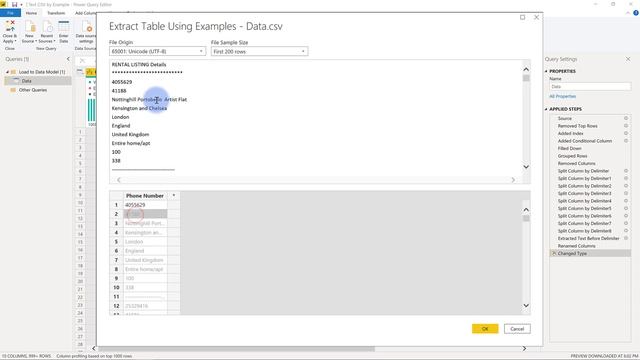
Task: Open the All Properties link
Action: click(562, 96)
